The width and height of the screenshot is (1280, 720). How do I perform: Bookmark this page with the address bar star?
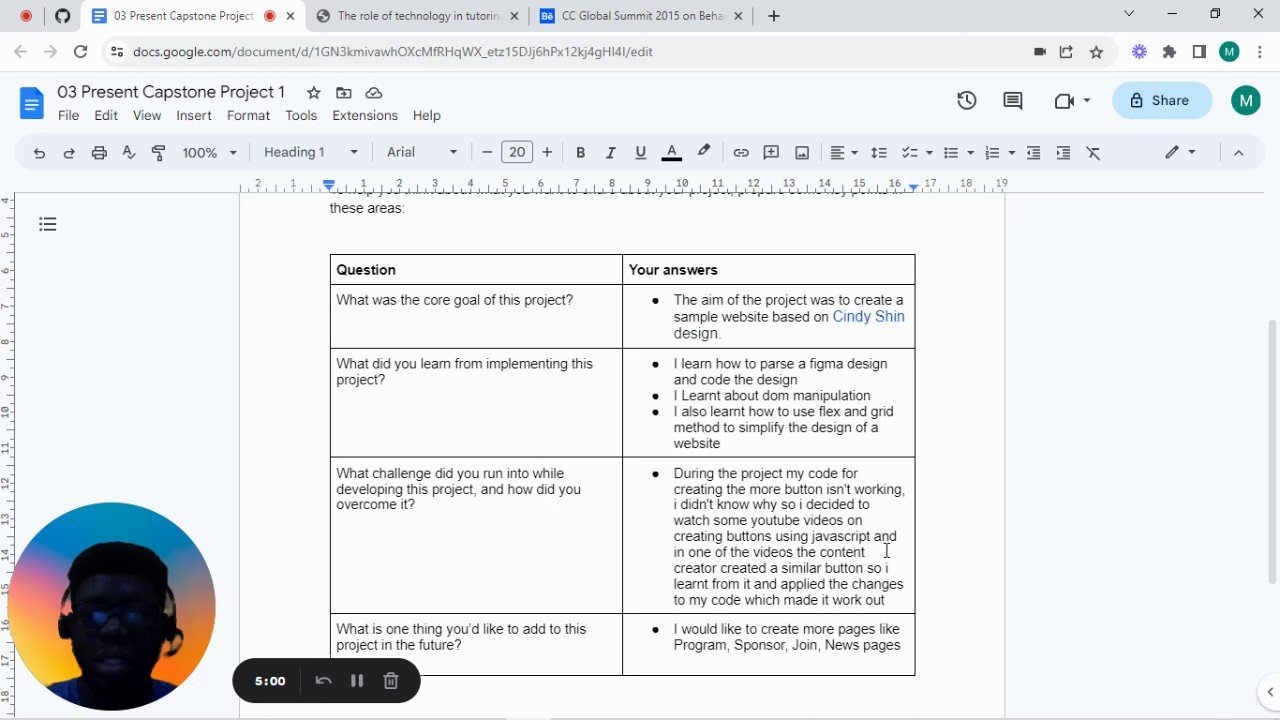pos(1096,52)
